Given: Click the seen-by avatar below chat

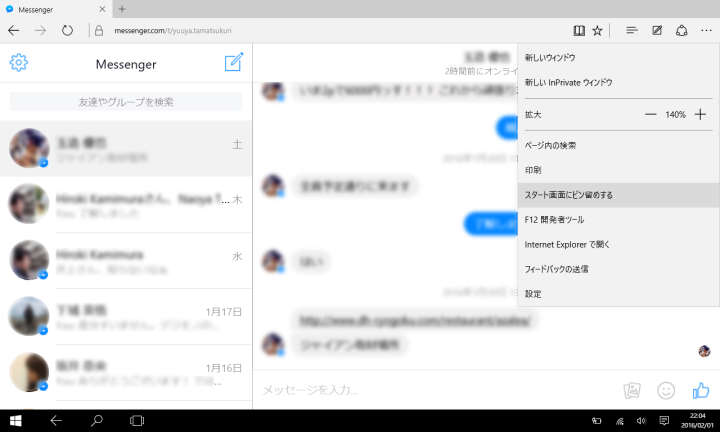Looking at the screenshot, I should pos(704,351).
